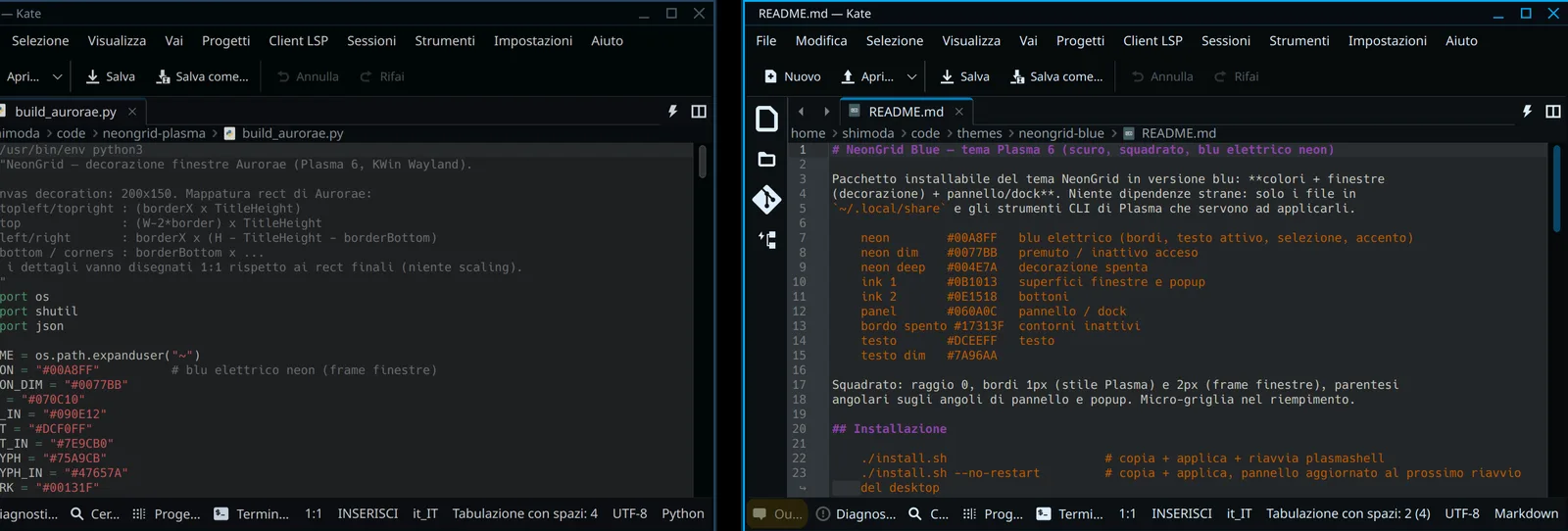
Task: Go to previous tab arrow in README window
Action: (801, 112)
